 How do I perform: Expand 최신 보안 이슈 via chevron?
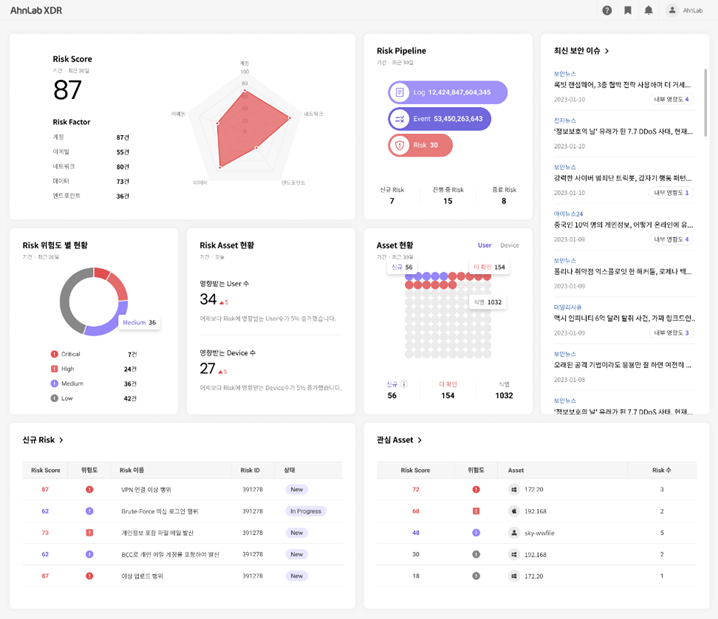pyautogui.click(x=607, y=51)
